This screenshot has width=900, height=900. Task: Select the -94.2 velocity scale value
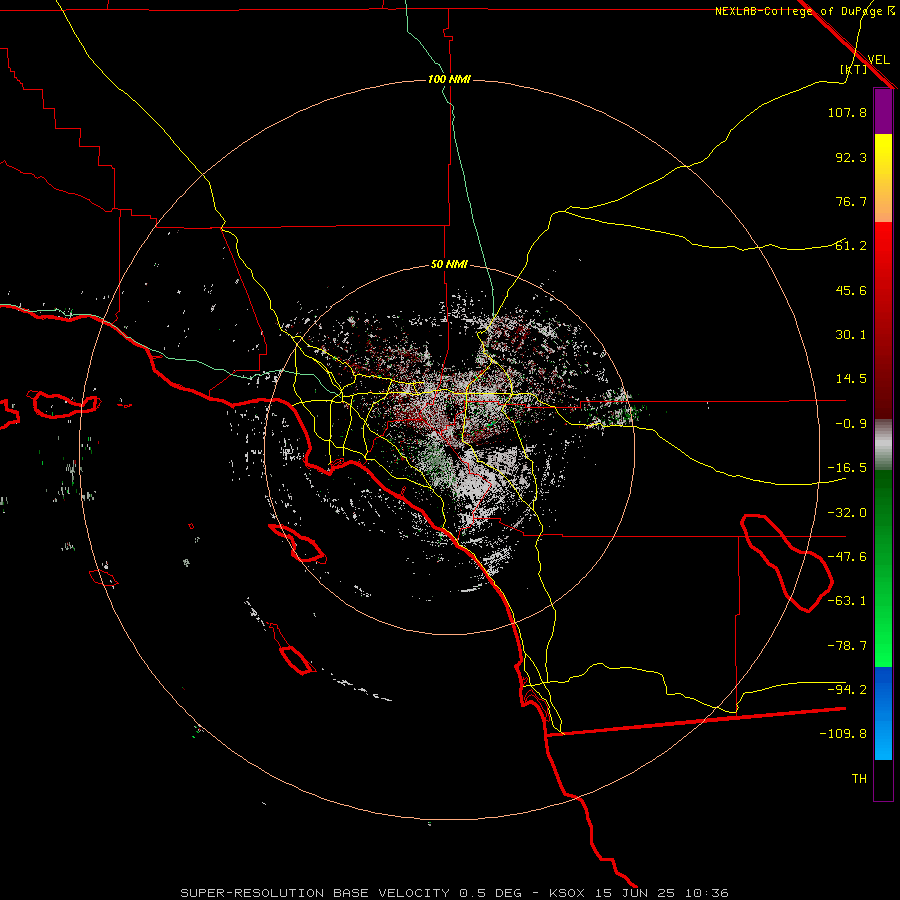(847, 690)
